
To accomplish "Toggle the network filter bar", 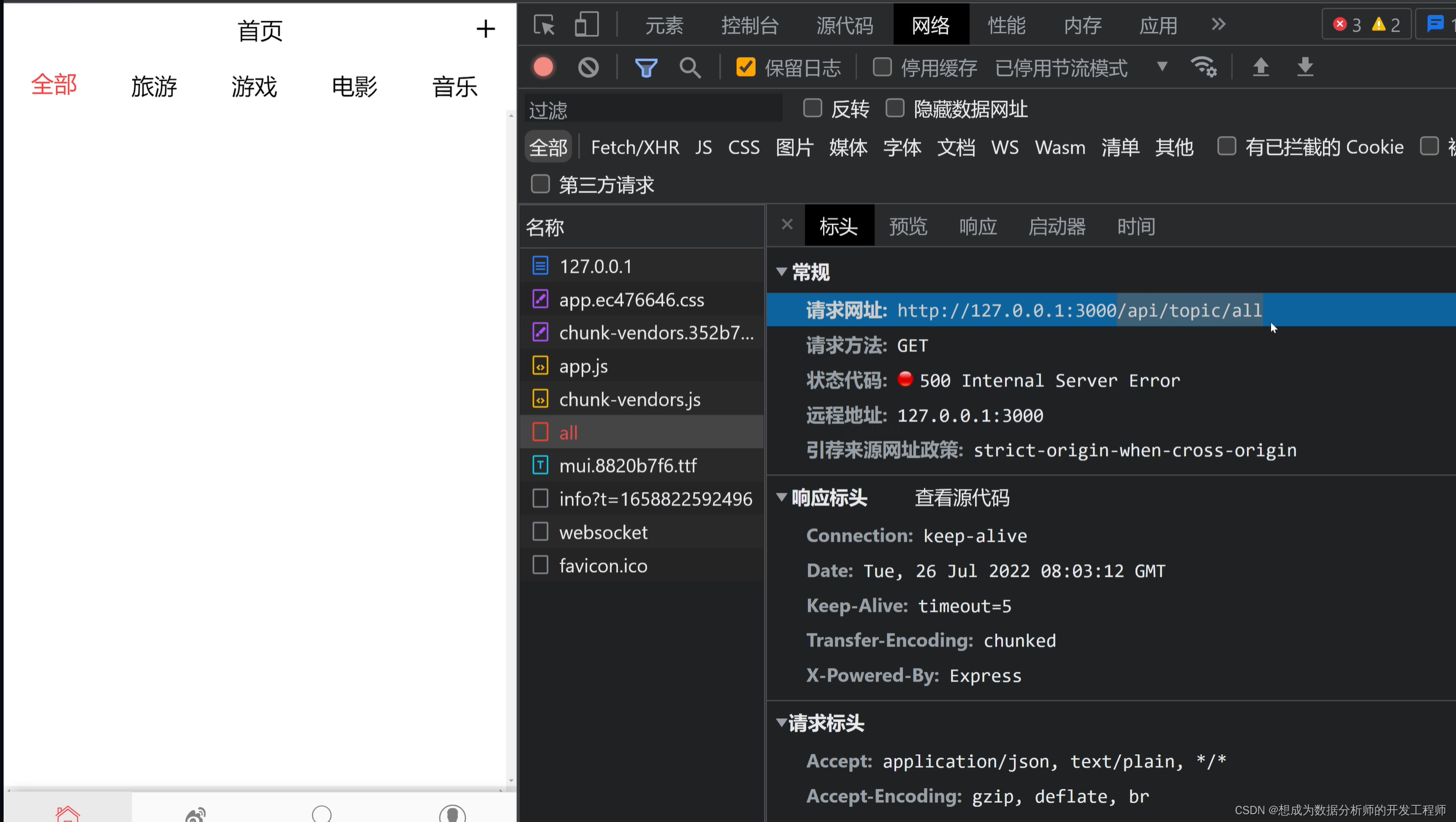I will (x=645, y=67).
